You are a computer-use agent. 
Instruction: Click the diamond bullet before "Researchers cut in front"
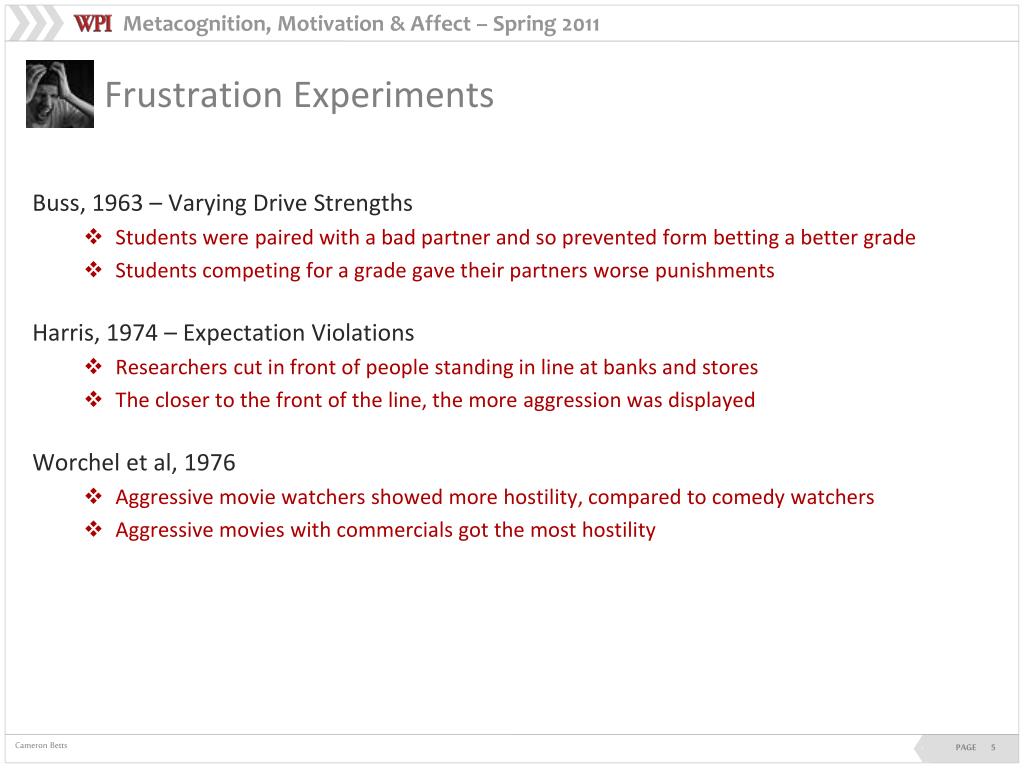click(x=94, y=367)
